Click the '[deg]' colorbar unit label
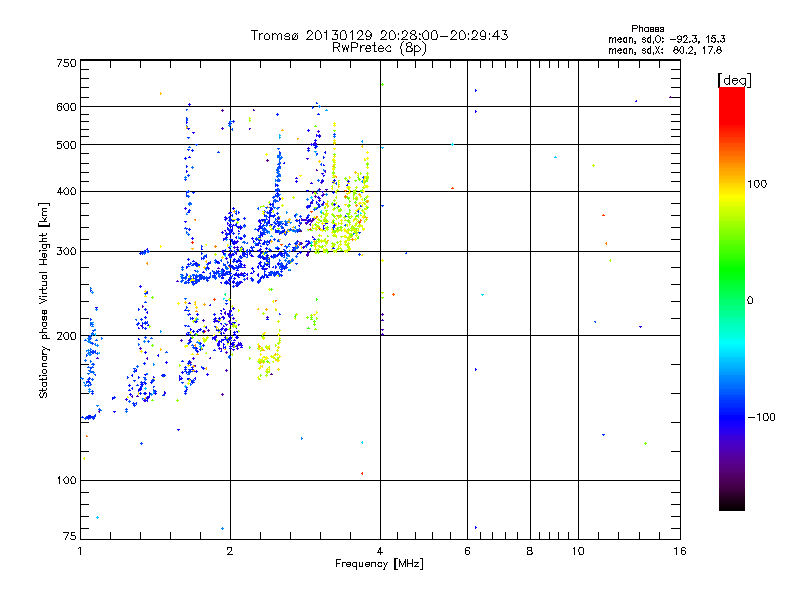 point(734,80)
